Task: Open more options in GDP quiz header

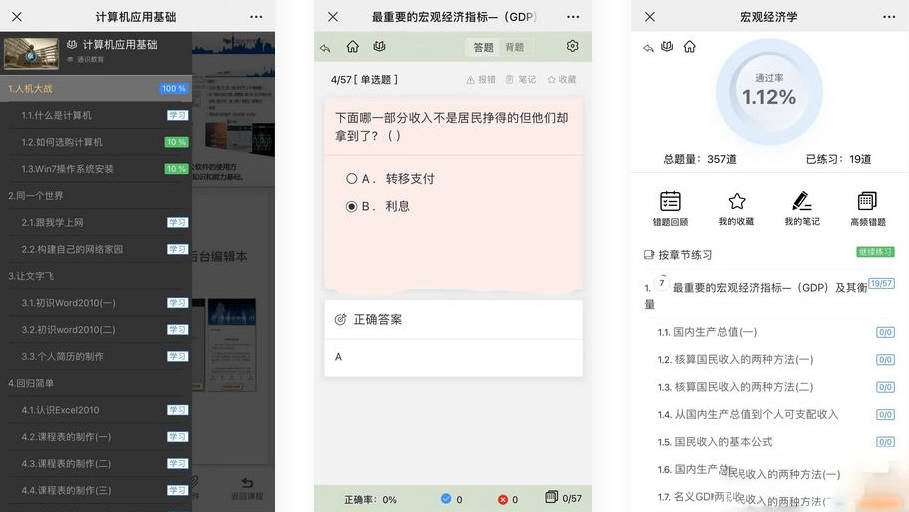Action: (573, 17)
